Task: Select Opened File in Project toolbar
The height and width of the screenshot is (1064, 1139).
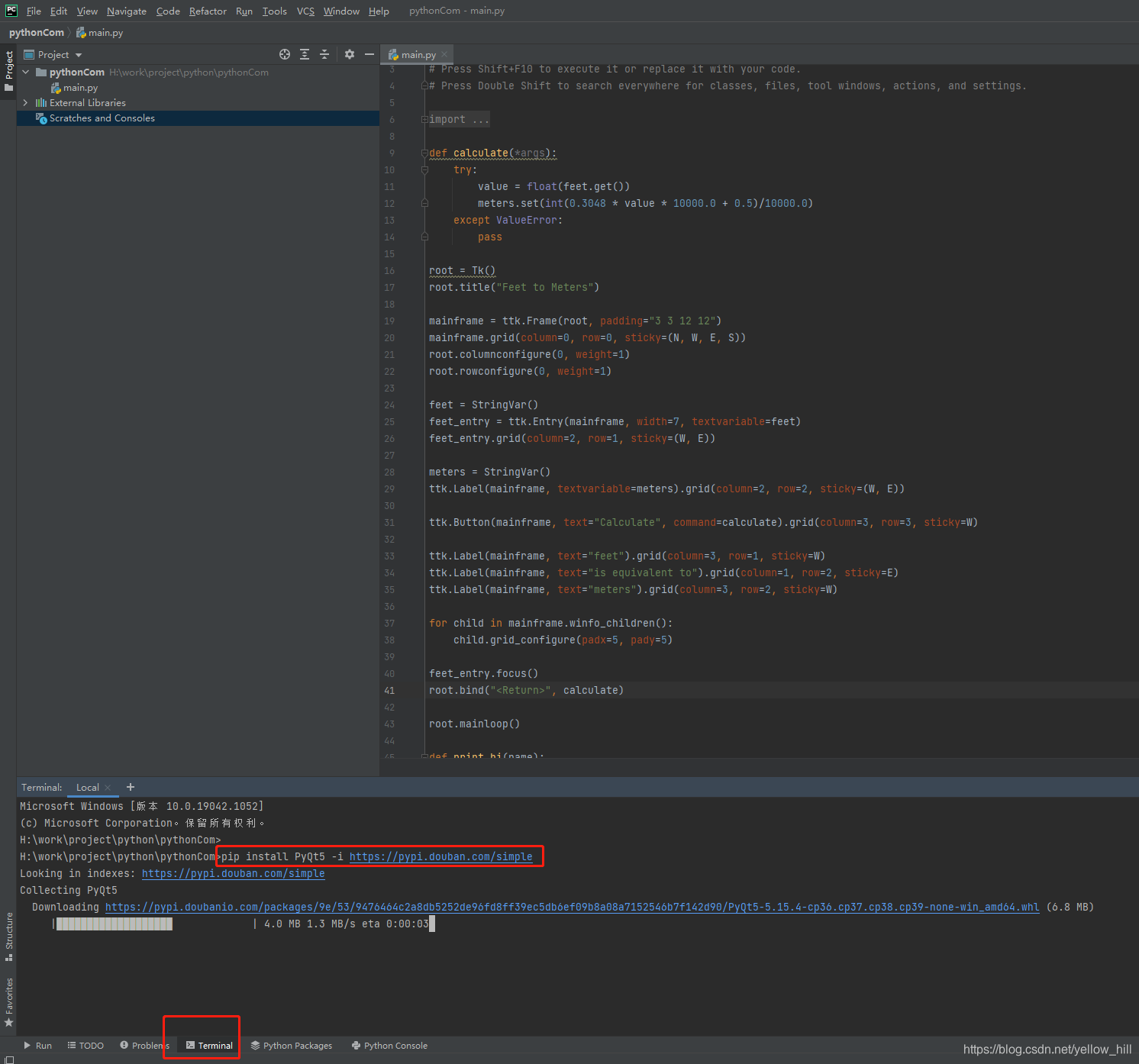Action: (x=284, y=54)
